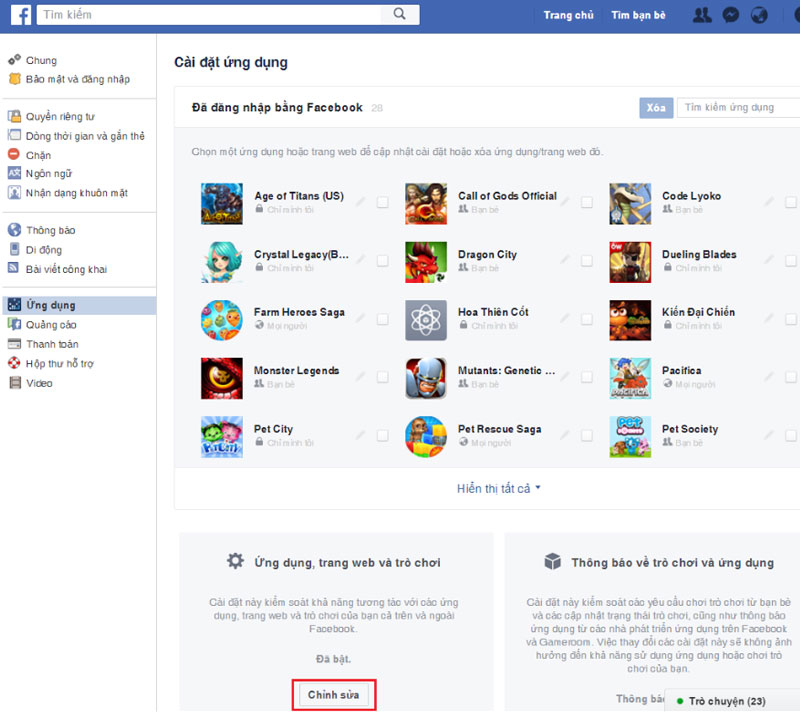Screen dimensions: 800x712
Task: Click the Age of Titans (US) app thumbnail
Action: [x=222, y=204]
